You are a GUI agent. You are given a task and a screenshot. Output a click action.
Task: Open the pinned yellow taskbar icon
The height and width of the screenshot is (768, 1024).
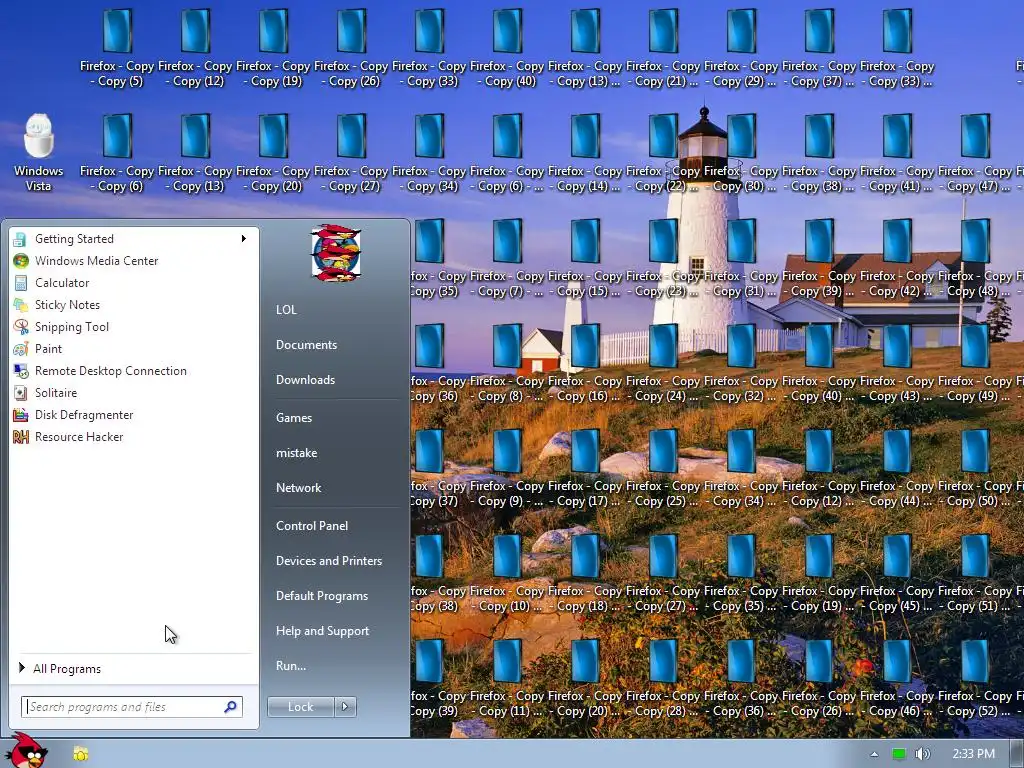click(x=81, y=754)
